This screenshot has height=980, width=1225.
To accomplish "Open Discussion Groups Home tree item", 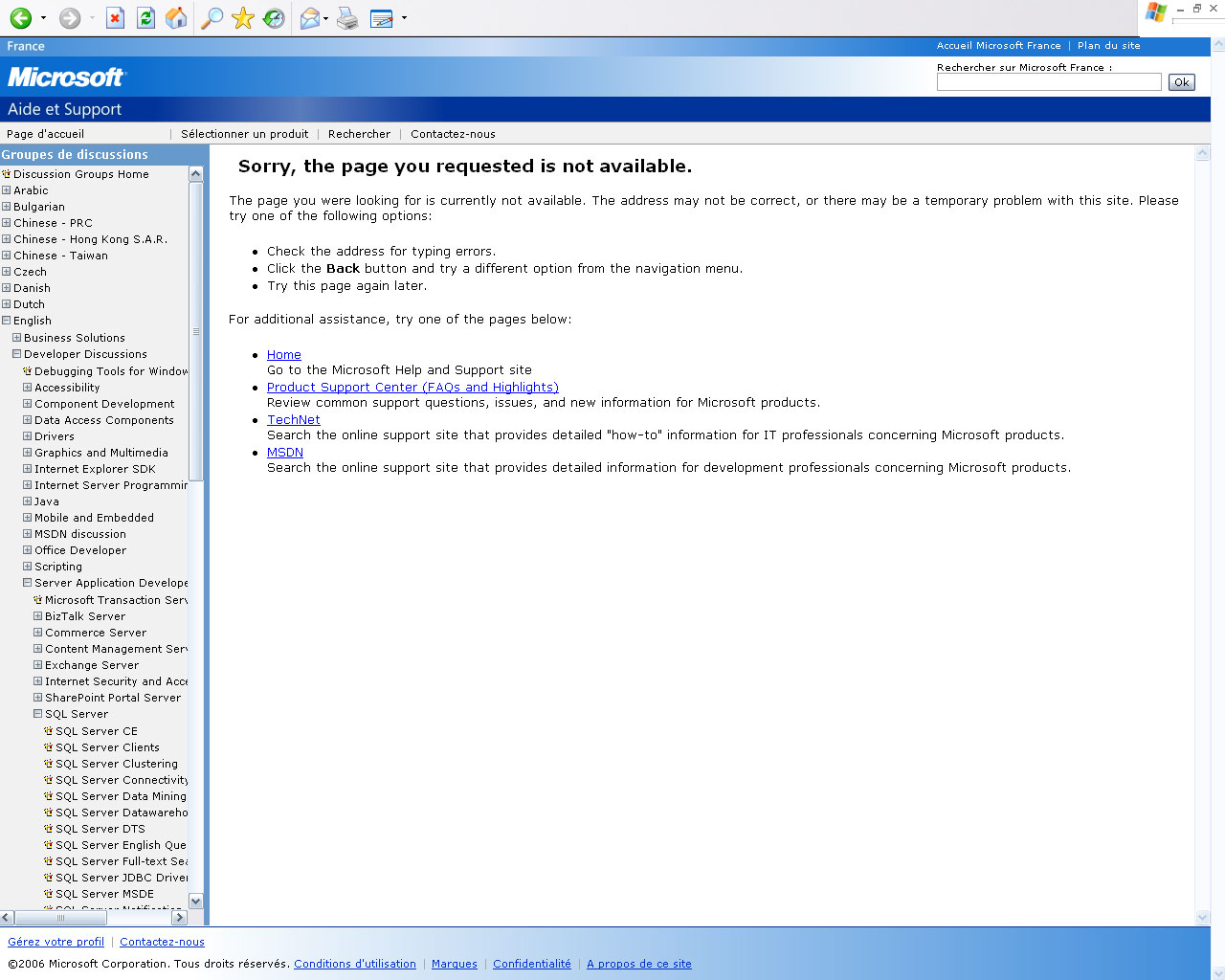I will (x=80, y=174).
